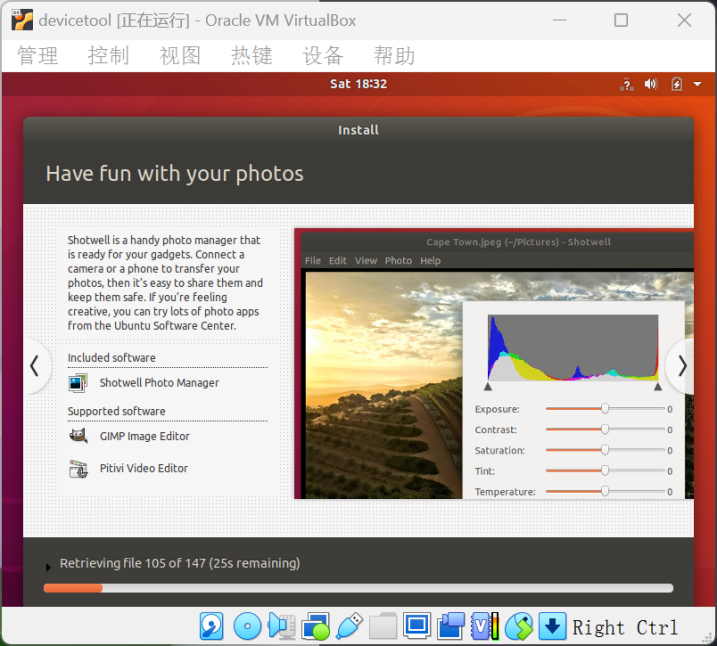Click the Shotwell Photo Manager icon

[x=78, y=383]
